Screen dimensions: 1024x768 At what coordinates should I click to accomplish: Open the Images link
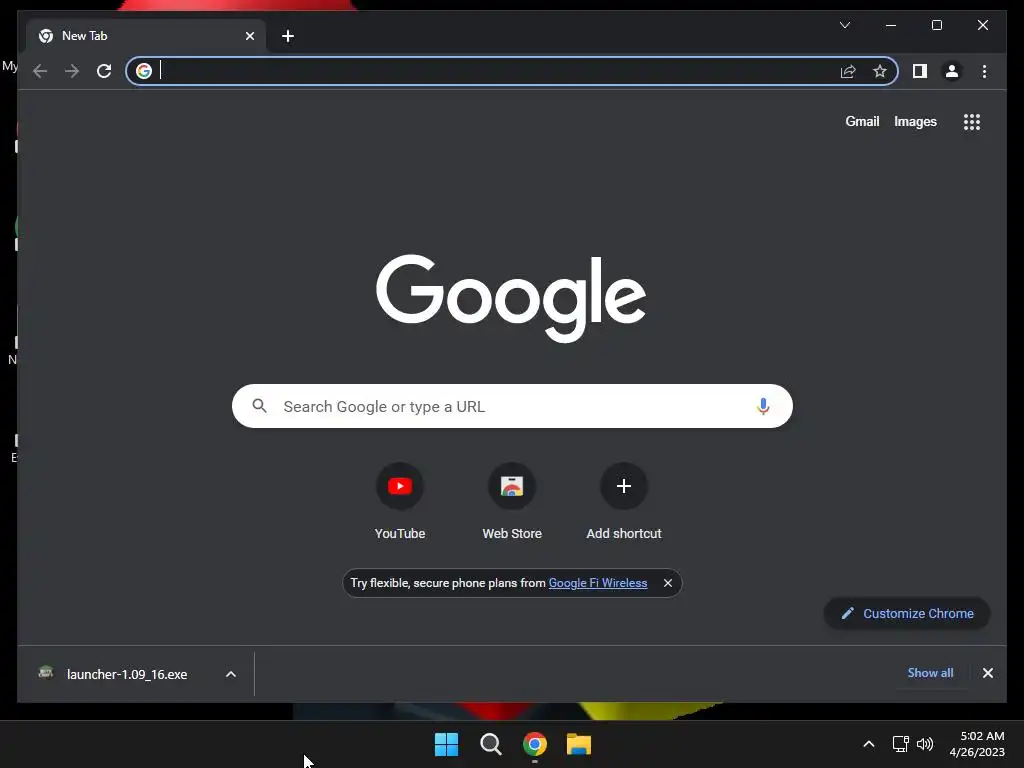[x=915, y=121]
